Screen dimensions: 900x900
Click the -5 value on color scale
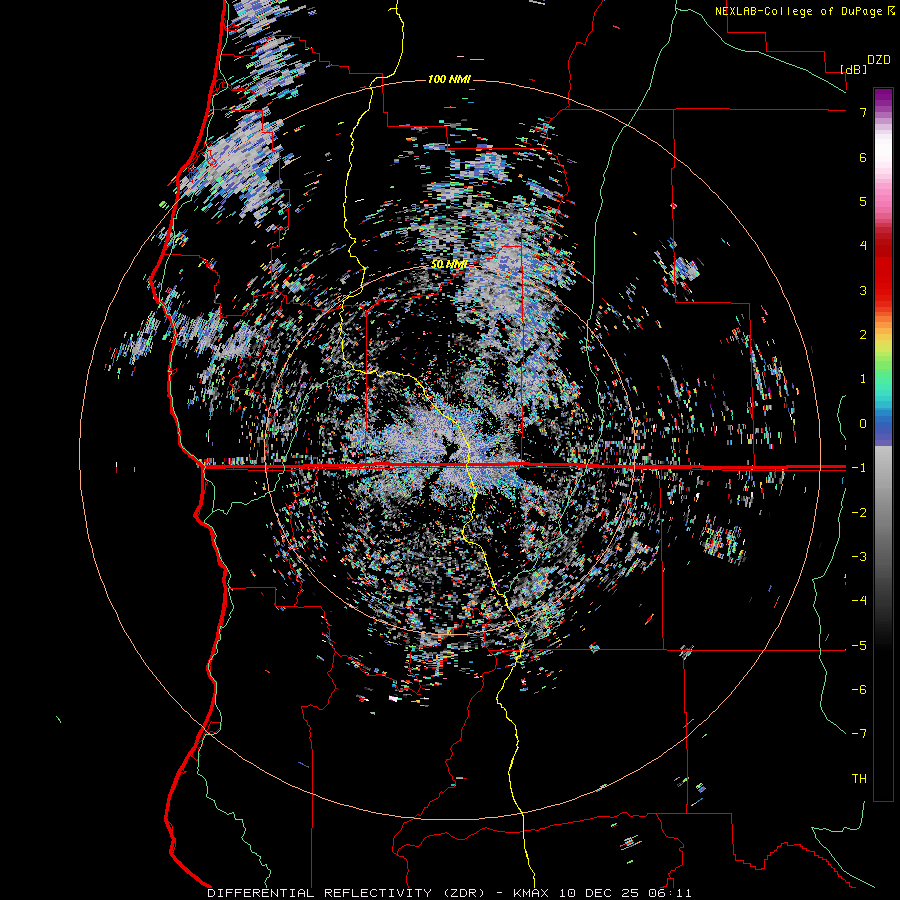(859, 645)
